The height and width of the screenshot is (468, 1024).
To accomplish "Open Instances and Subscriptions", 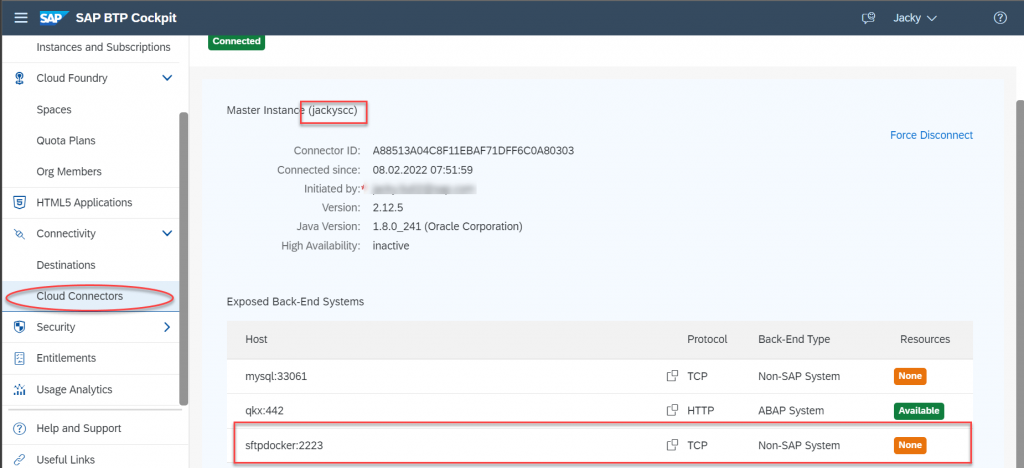I will [103, 47].
